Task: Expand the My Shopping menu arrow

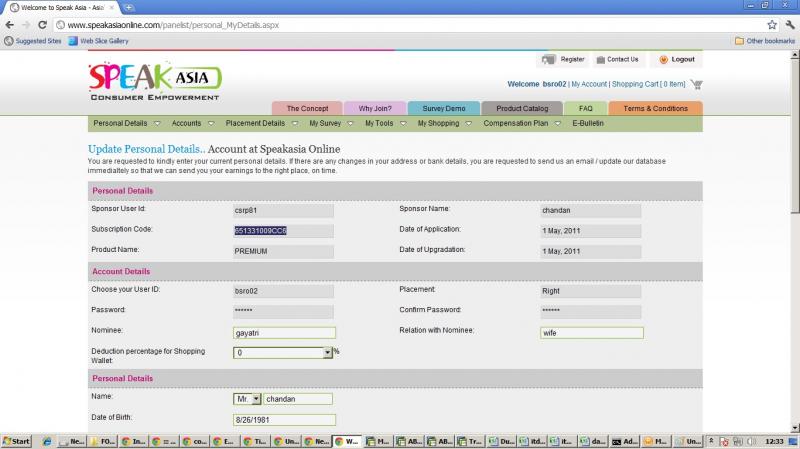Action: [468, 123]
